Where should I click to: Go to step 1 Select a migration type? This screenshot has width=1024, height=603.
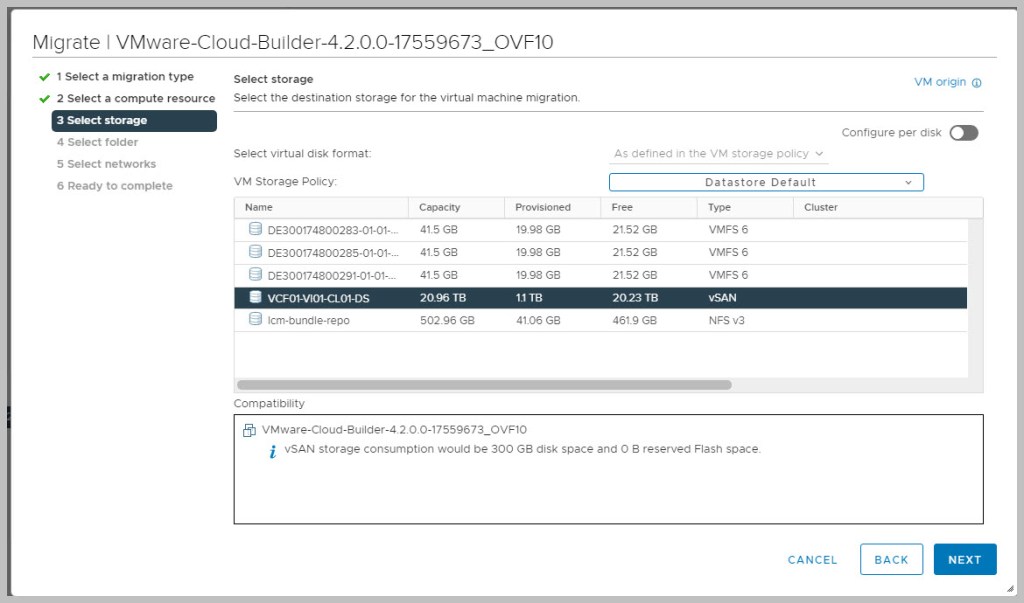point(124,77)
